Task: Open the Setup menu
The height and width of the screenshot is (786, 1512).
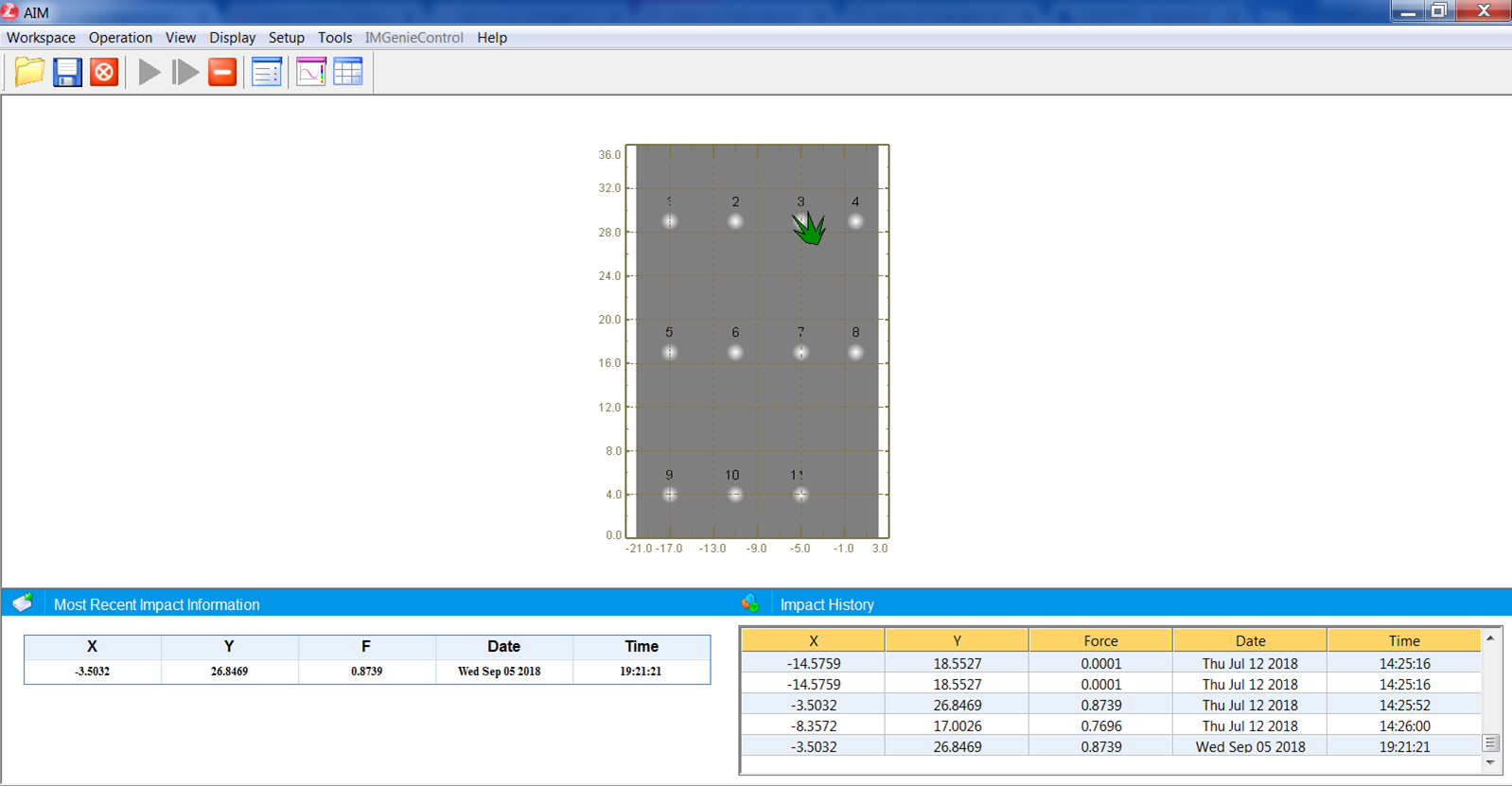Action: click(x=286, y=38)
